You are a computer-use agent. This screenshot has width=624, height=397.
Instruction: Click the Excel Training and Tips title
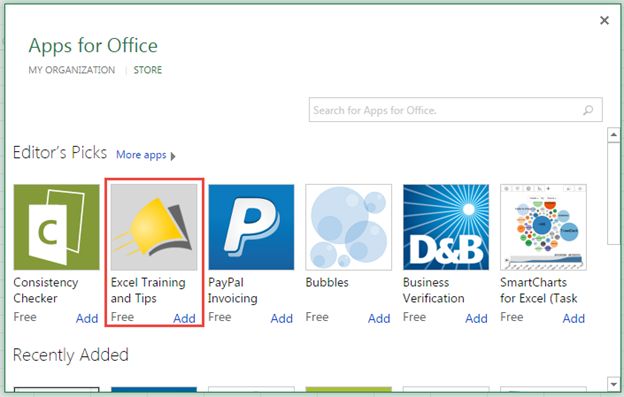(148, 290)
